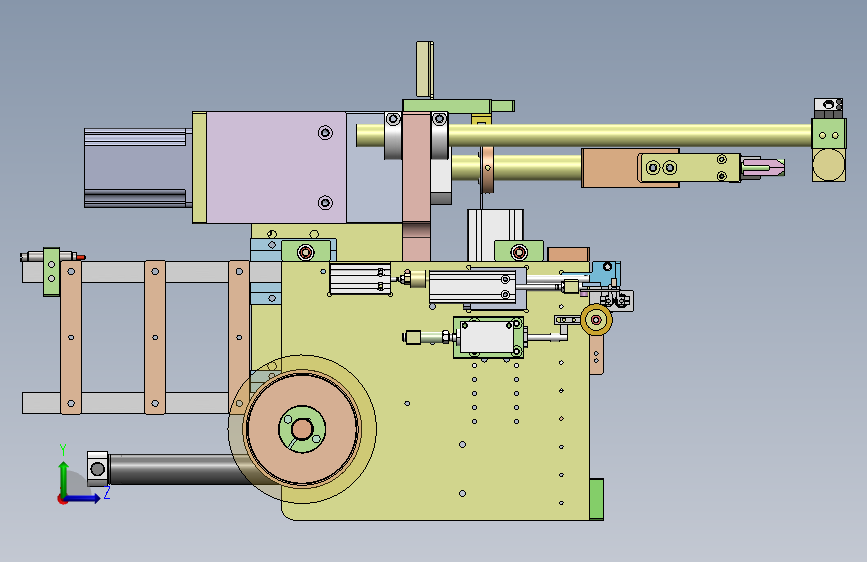
Task: Select the middle orange vertical bar
Action: click(x=155, y=337)
